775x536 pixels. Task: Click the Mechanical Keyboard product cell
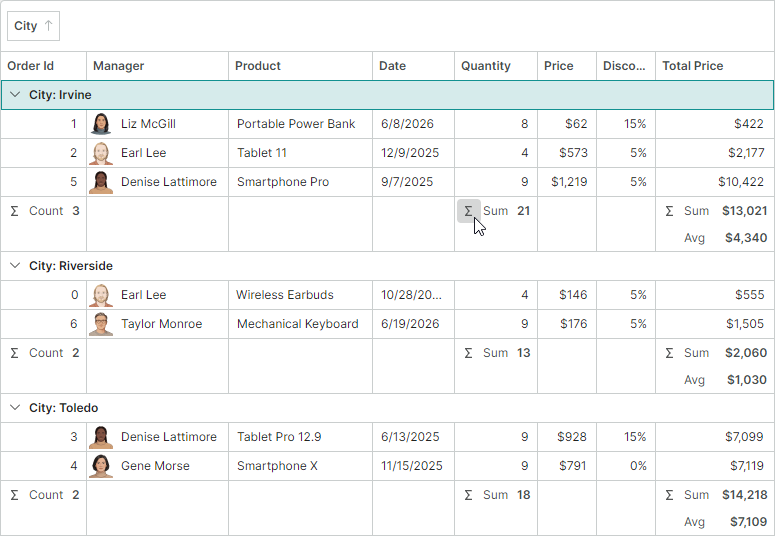(301, 324)
